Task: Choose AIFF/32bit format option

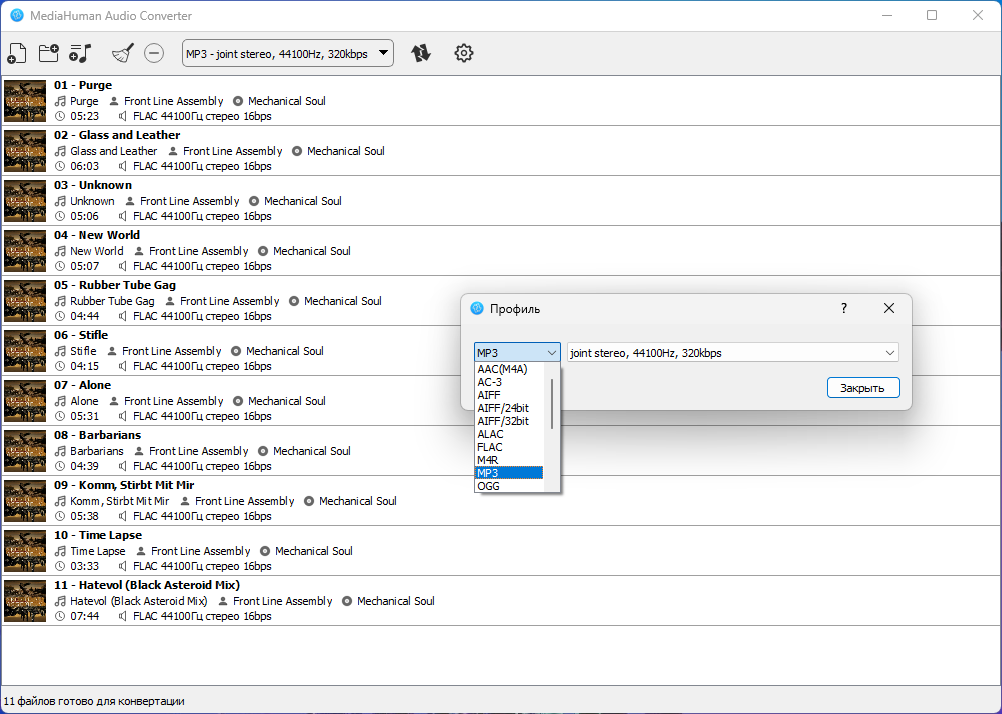Action: click(509, 421)
